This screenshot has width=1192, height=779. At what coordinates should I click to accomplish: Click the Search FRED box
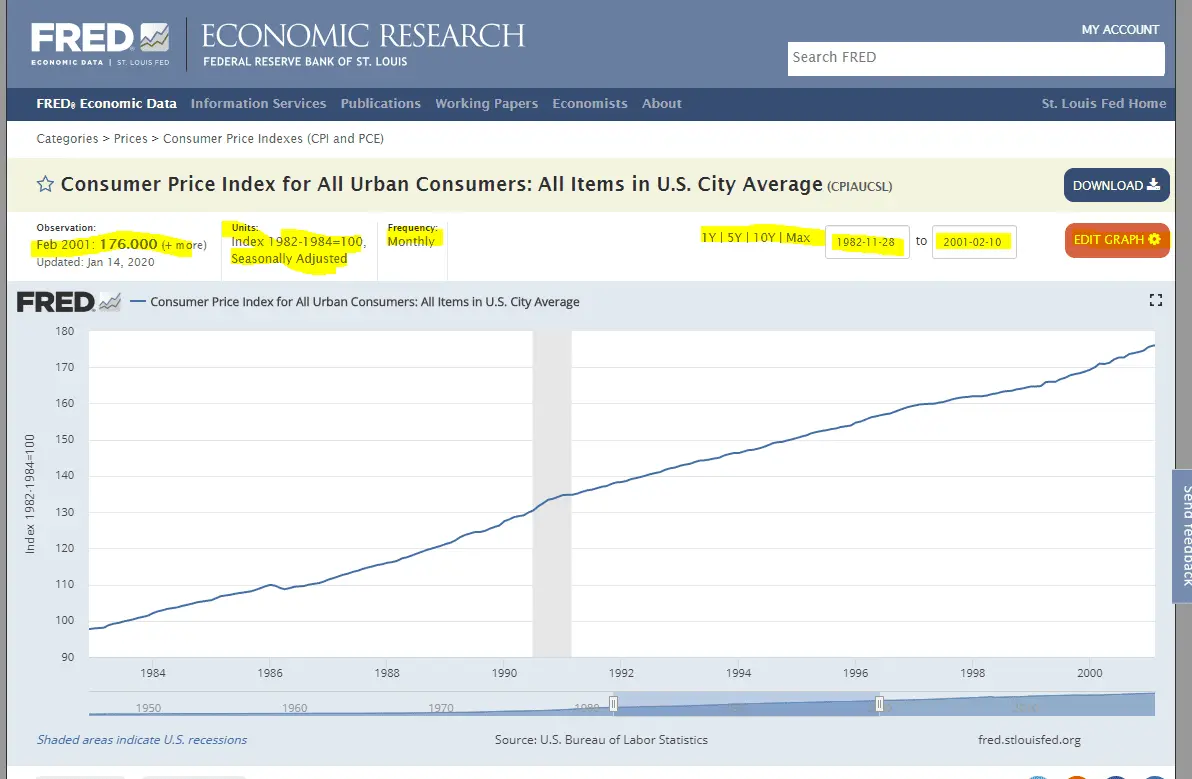975,58
